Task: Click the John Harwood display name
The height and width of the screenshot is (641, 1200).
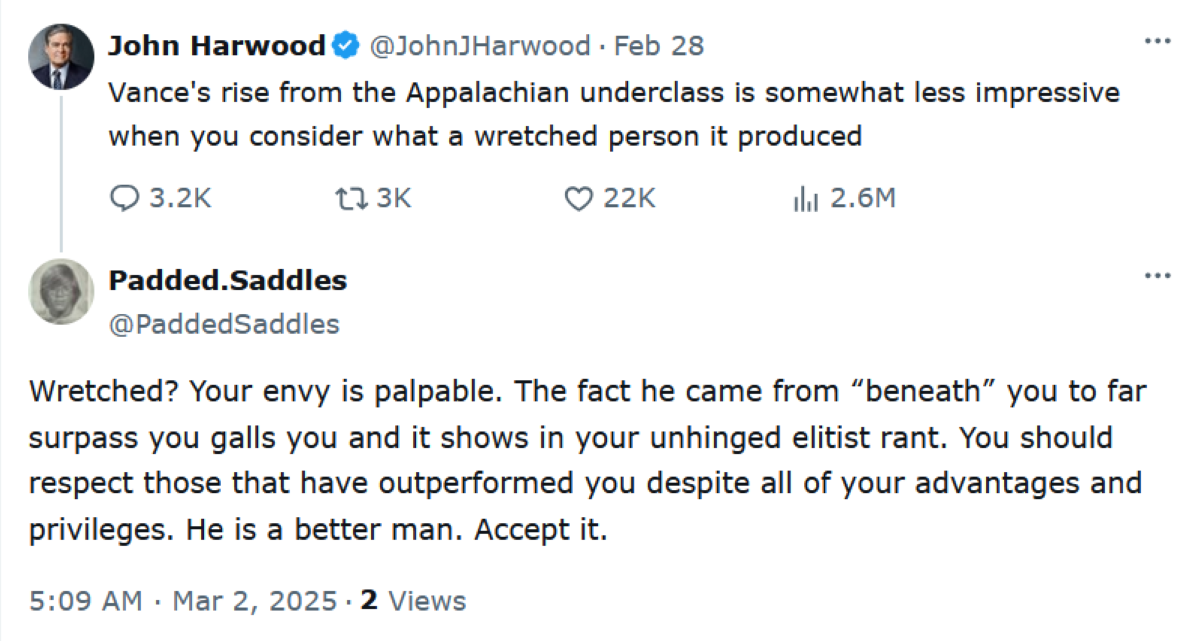Action: [217, 46]
